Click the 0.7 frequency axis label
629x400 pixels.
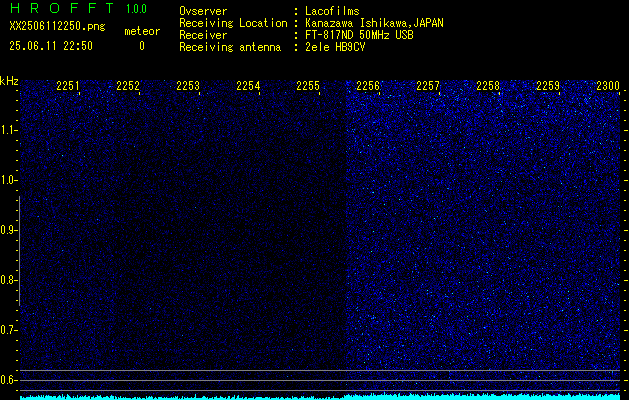point(7,330)
